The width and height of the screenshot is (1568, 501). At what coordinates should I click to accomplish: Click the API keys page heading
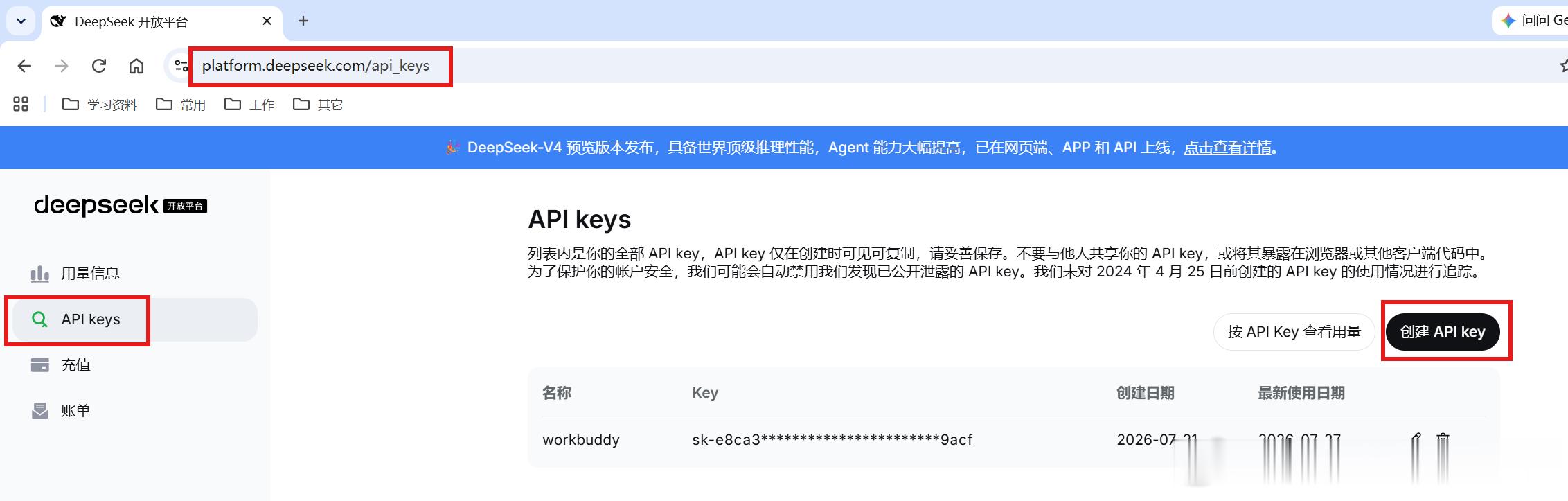pyautogui.click(x=580, y=220)
